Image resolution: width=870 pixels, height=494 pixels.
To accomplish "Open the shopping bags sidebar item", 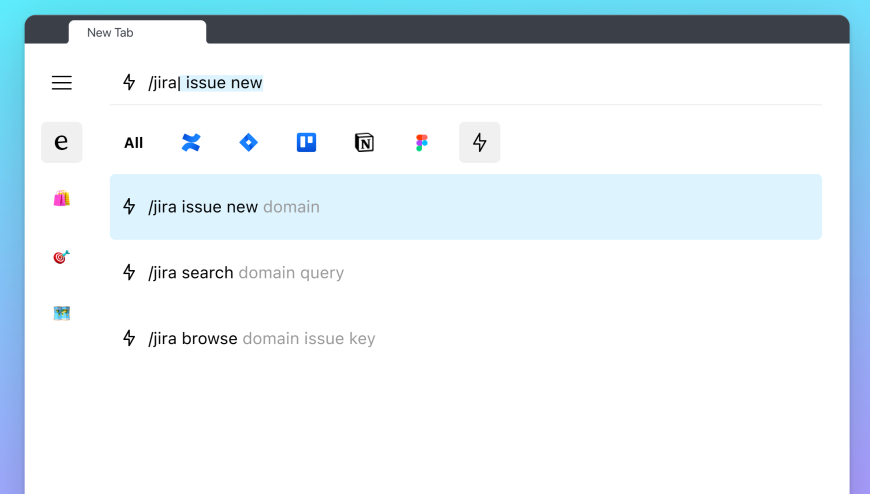I will click(62, 198).
